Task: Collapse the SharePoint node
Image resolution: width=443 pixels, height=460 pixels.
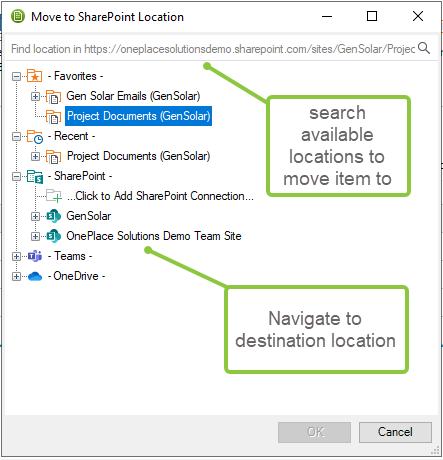Action: [16, 176]
